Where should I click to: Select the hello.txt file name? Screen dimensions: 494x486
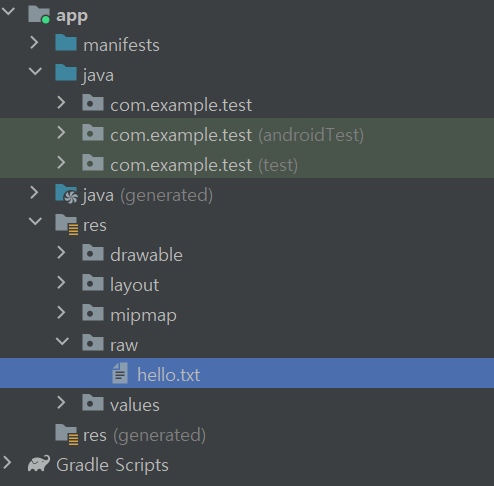169,375
